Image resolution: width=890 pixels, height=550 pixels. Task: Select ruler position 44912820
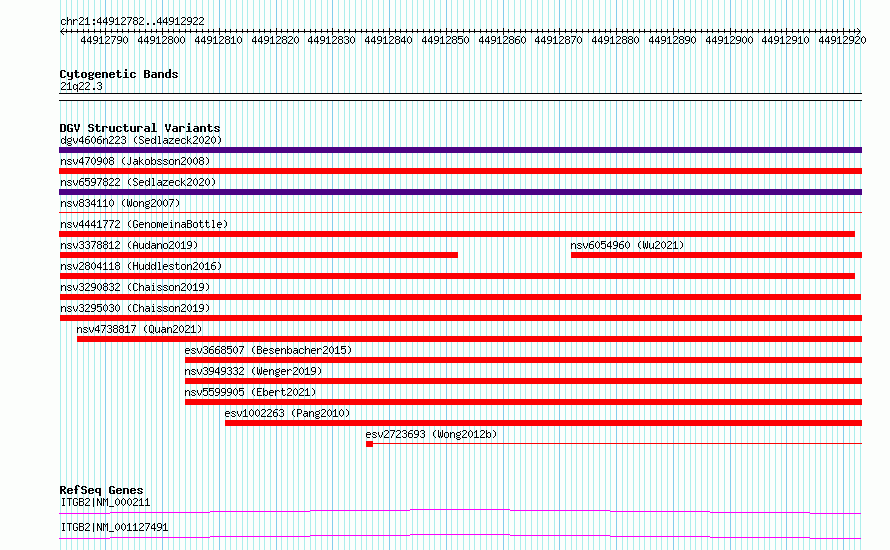tap(275, 40)
